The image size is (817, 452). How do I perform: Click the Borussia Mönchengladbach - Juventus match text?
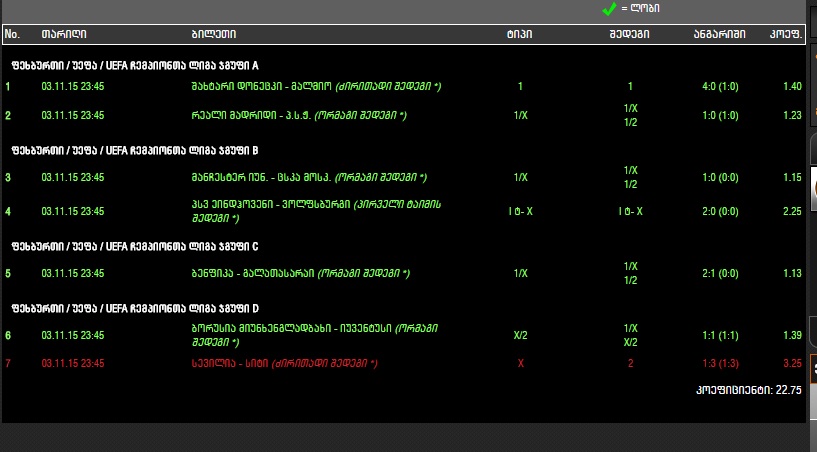tap(315, 335)
